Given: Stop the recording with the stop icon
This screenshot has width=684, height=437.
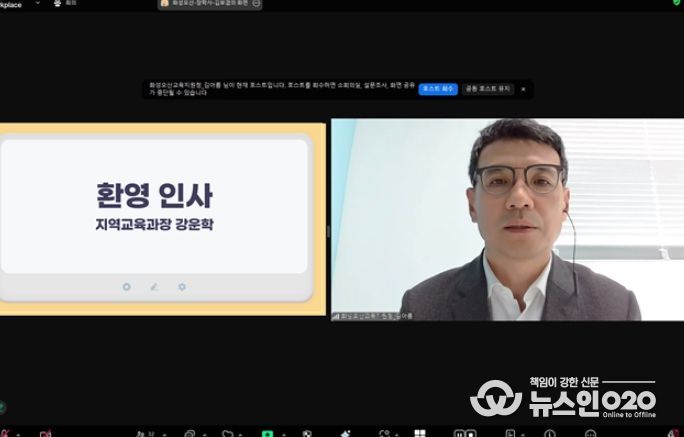Looking at the screenshot, I should [471, 434].
